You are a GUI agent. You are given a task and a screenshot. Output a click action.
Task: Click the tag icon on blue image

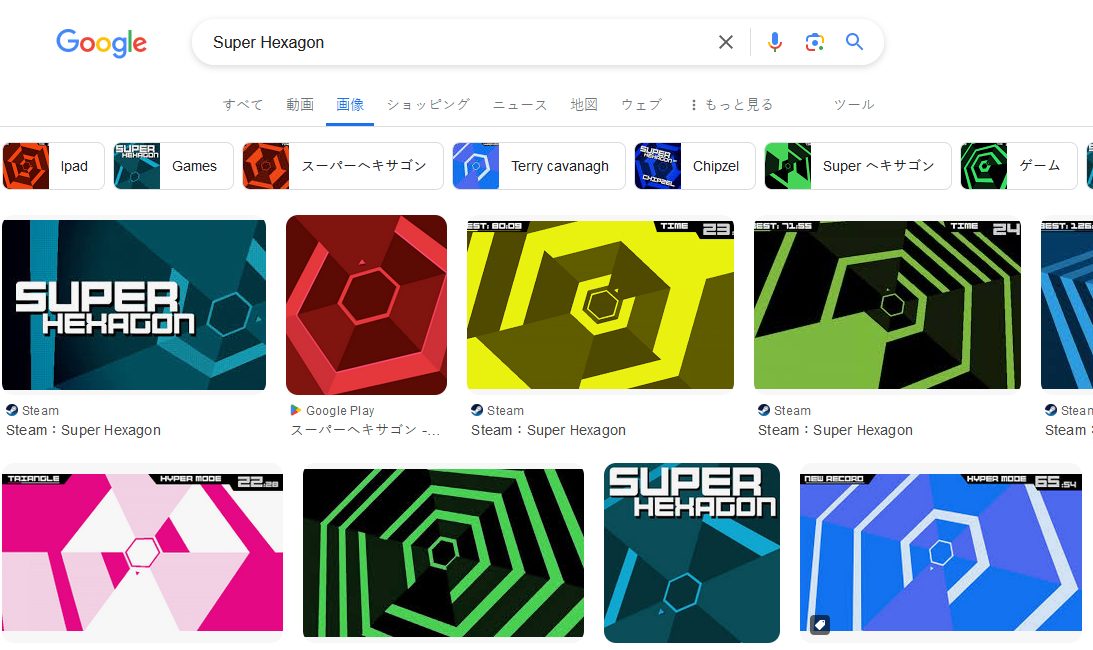820,623
